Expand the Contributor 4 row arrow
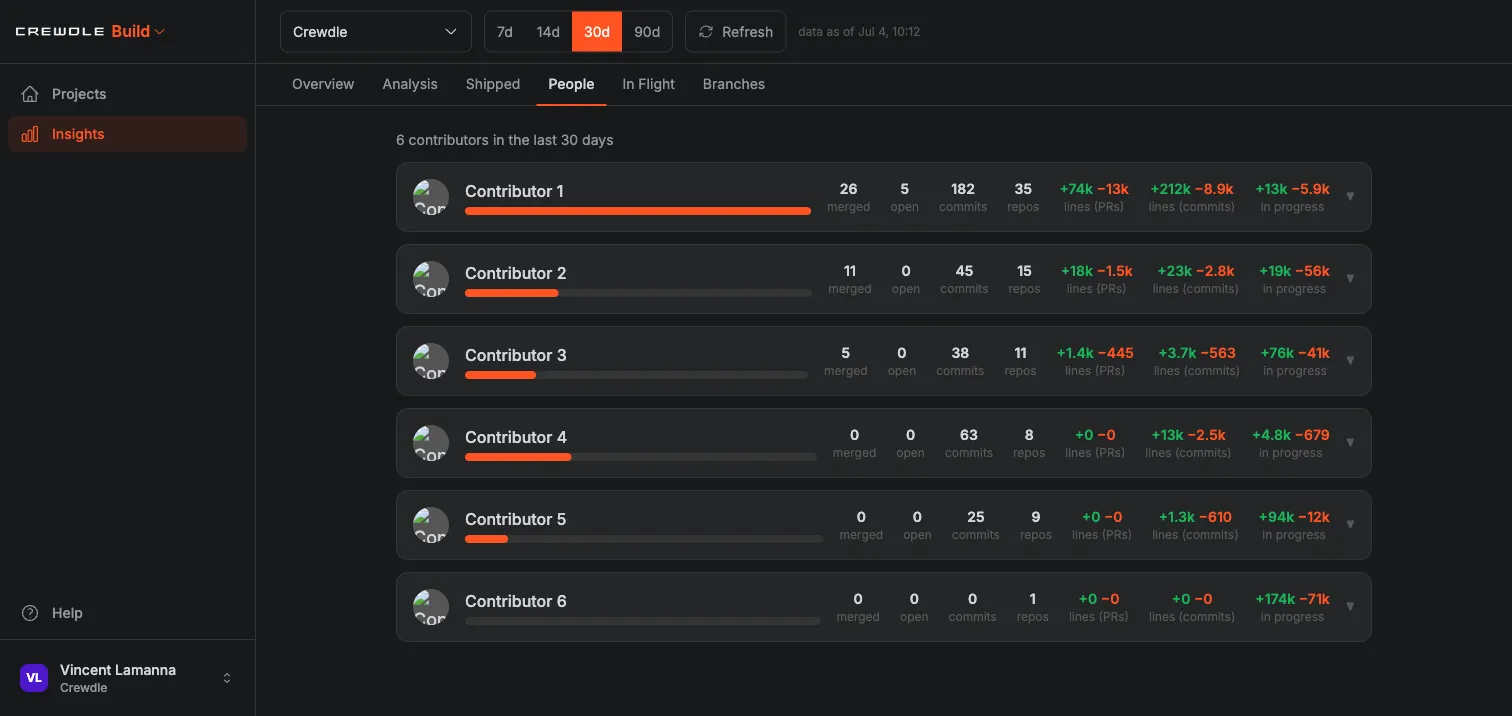The image size is (1512, 716). pos(1350,442)
